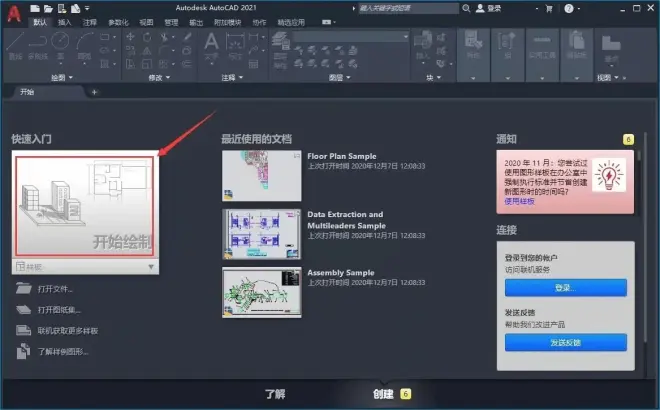Select the Line tool in the ribbon
660x410 pixels.
point(15,47)
